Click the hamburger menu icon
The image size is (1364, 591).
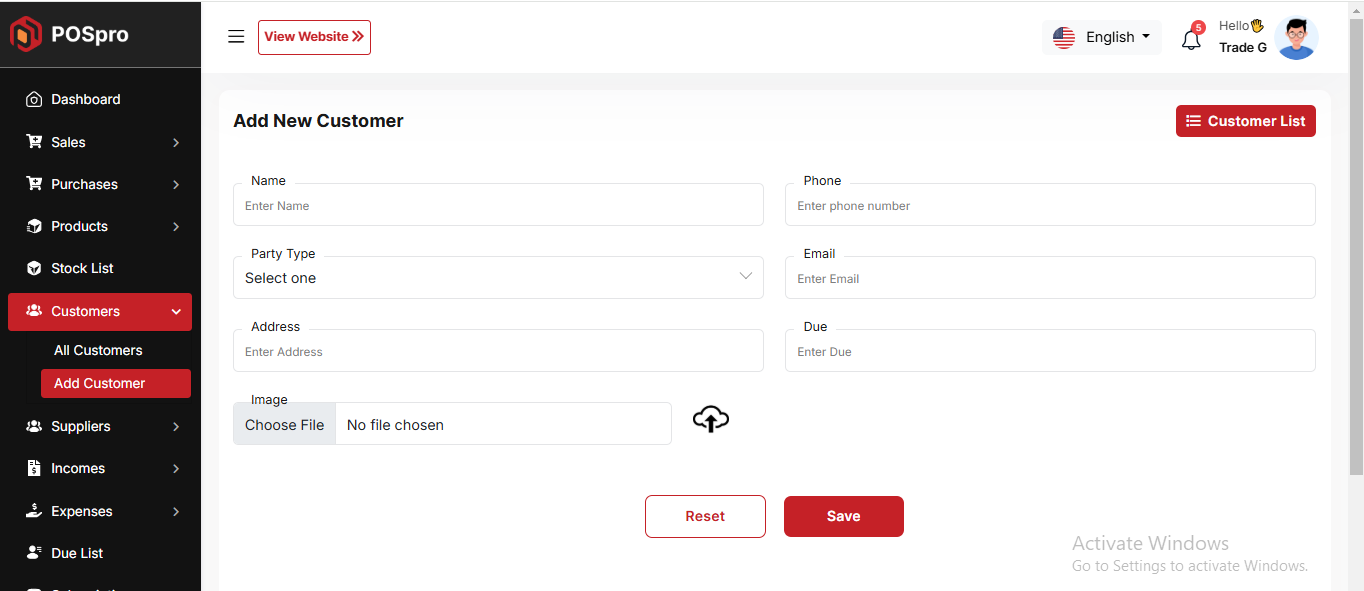pos(236,37)
